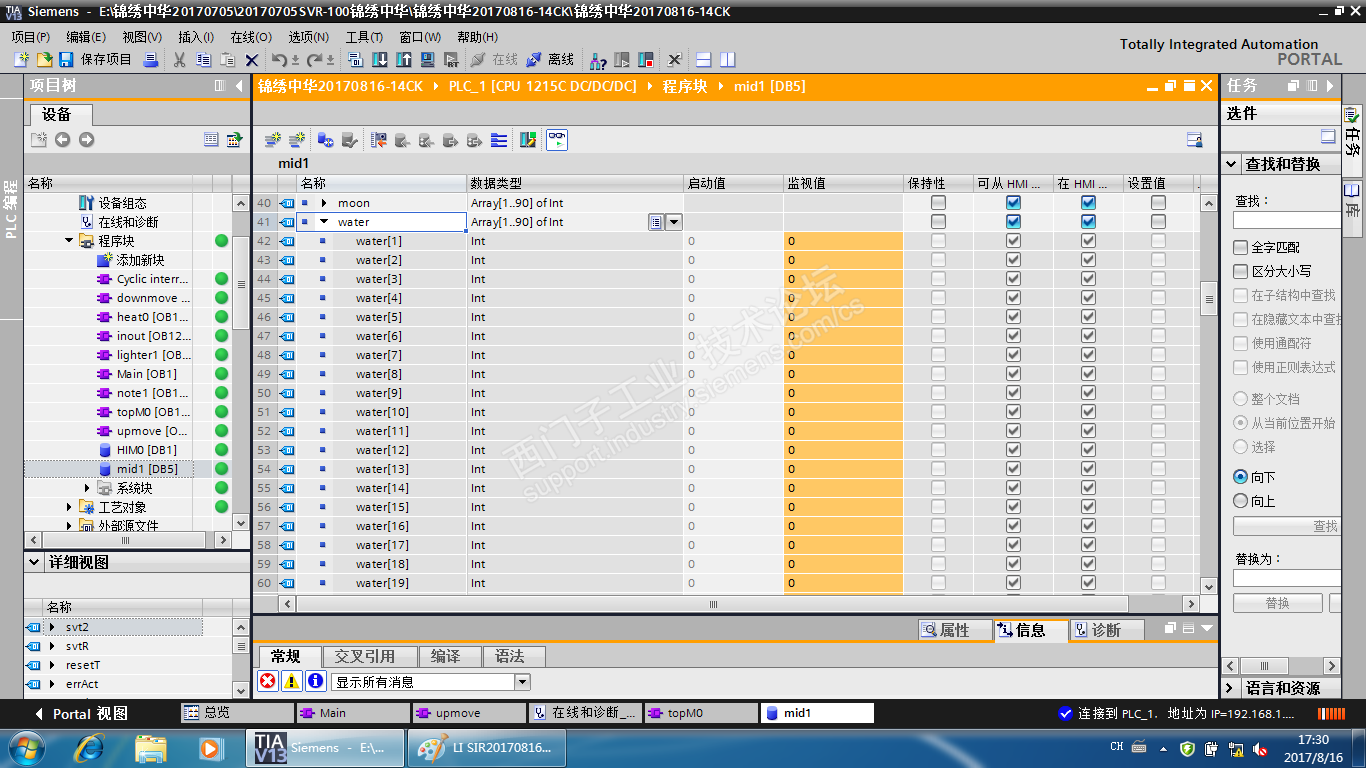Image resolution: width=1366 pixels, height=768 pixels.
Task: Enable the 区分大小写 checkbox
Action: (1241, 271)
